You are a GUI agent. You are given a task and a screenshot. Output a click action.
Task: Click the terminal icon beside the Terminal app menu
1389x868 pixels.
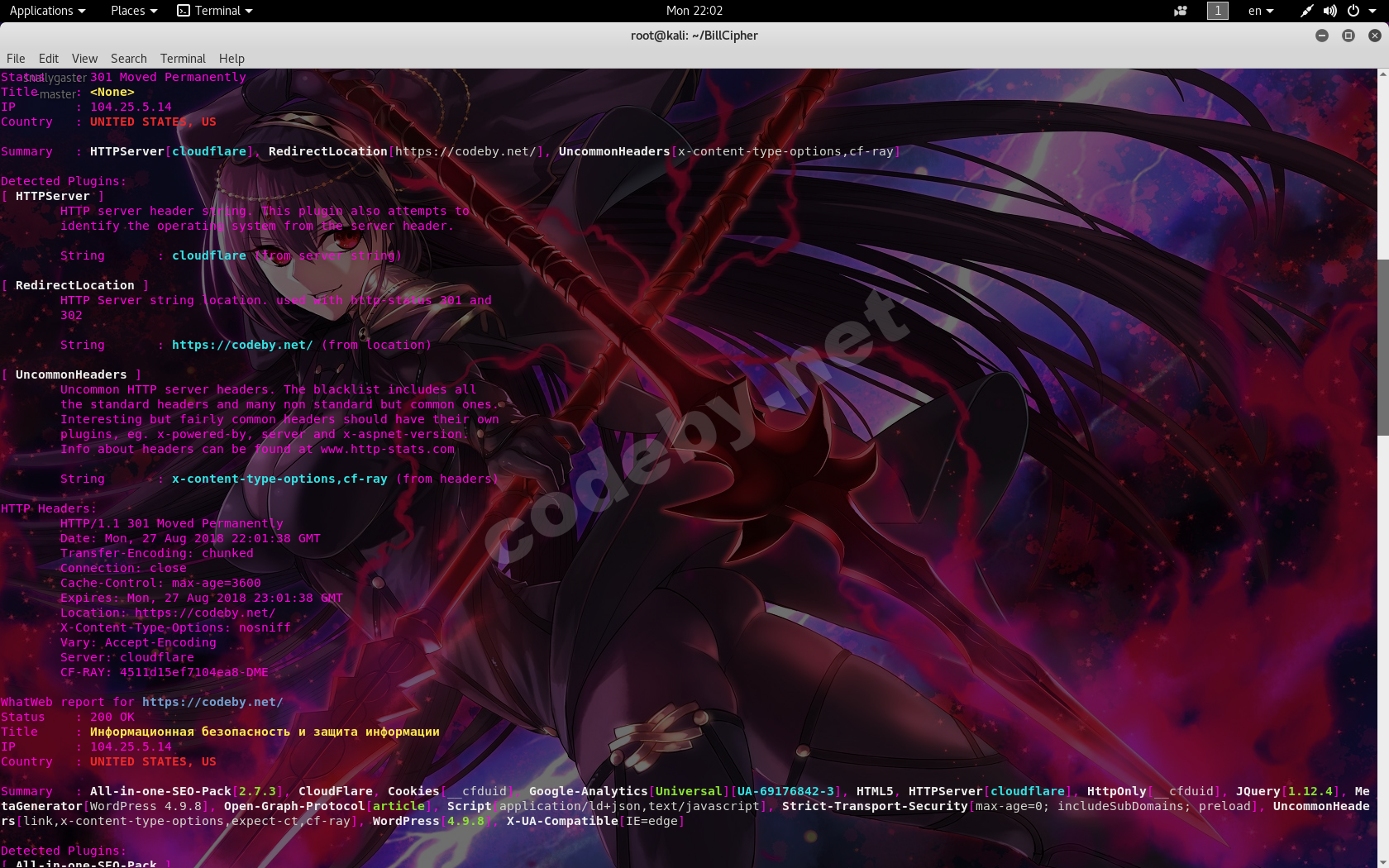coord(184,11)
